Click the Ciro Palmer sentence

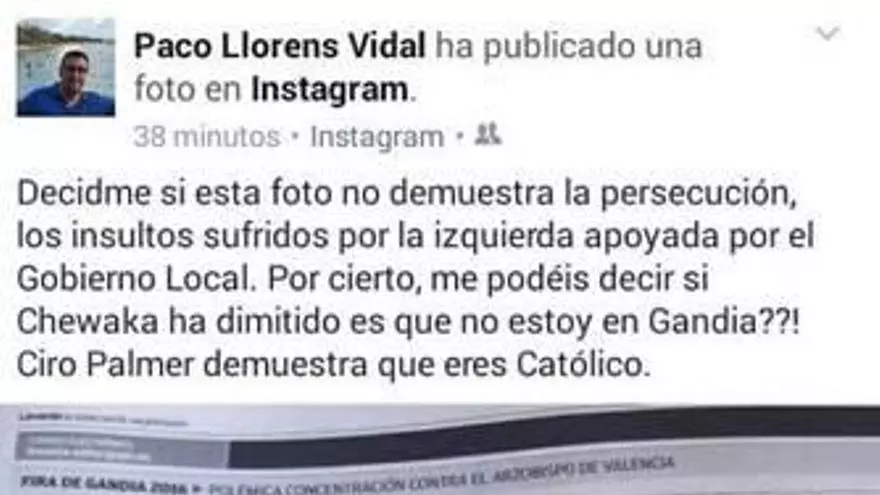click(x=333, y=365)
